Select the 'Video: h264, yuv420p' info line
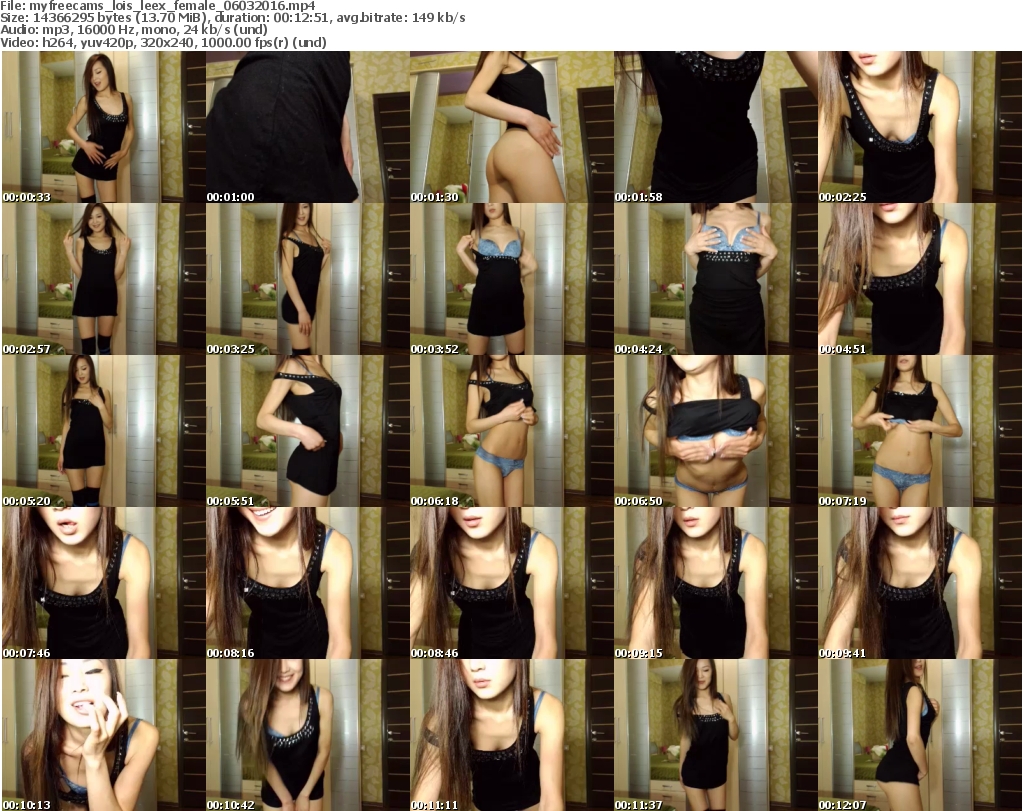The width and height of the screenshot is (1024, 811). 163,42
